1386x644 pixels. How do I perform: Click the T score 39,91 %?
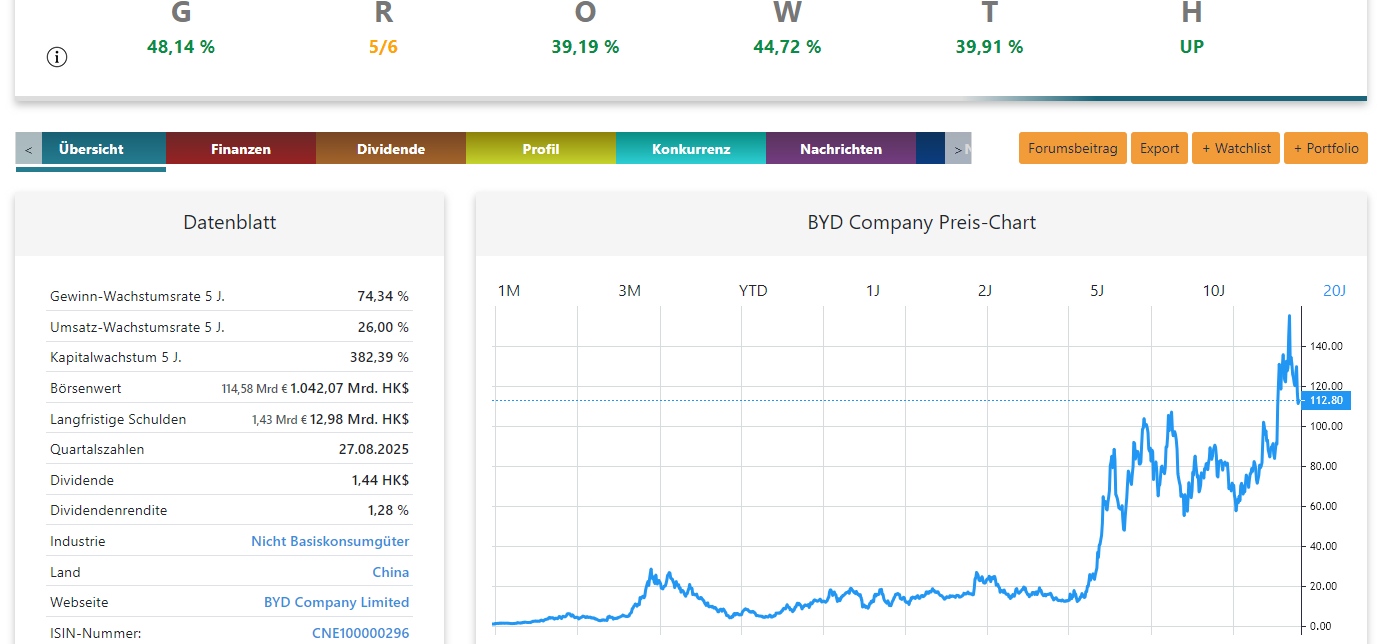point(989,47)
